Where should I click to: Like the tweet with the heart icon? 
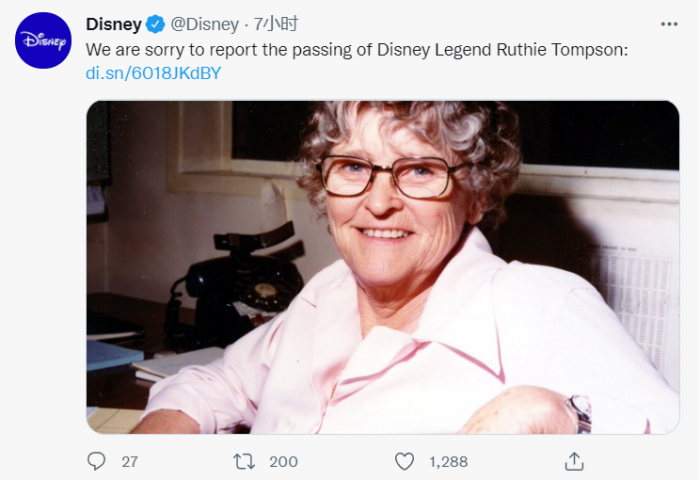point(404,461)
